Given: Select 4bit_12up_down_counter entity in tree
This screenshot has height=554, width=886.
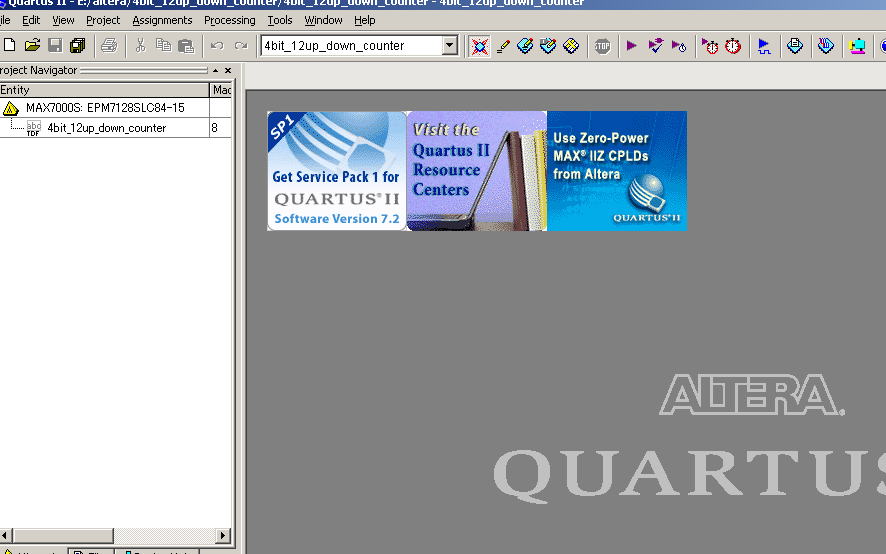Looking at the screenshot, I should tap(107, 128).
